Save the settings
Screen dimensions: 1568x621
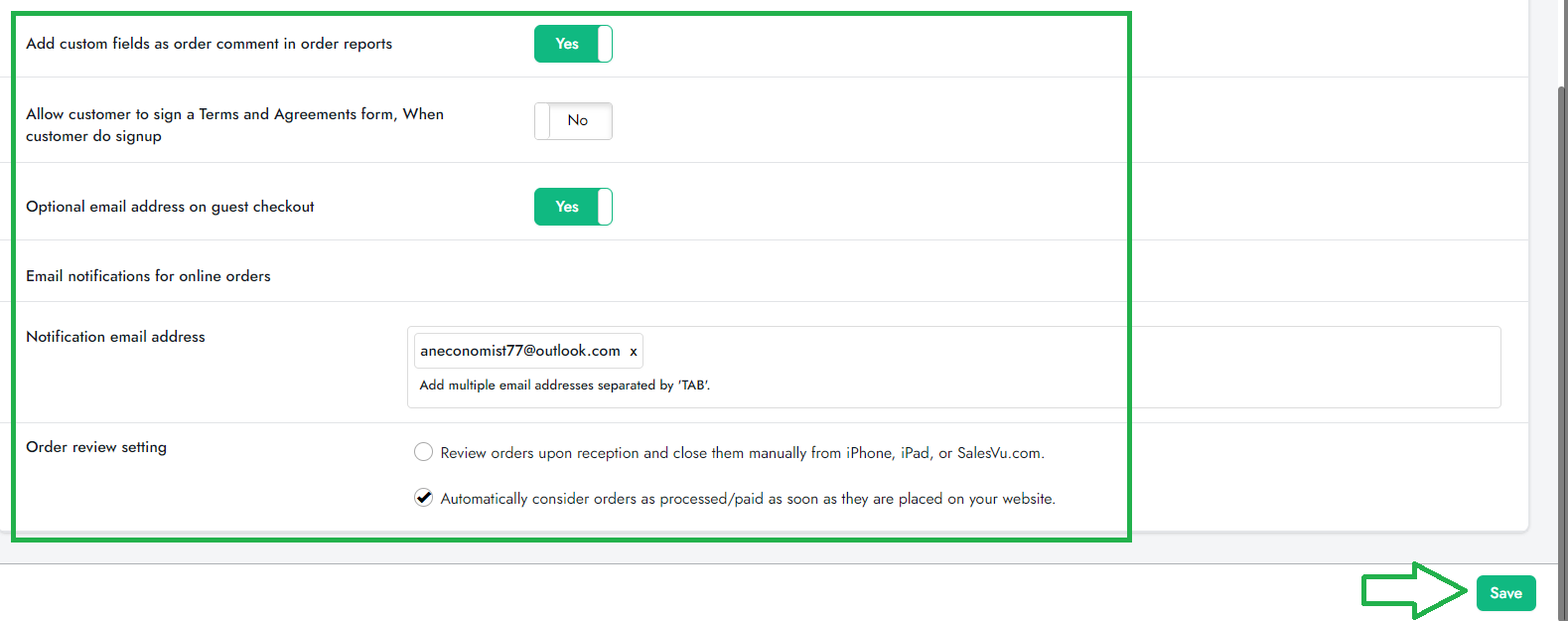point(1505,593)
